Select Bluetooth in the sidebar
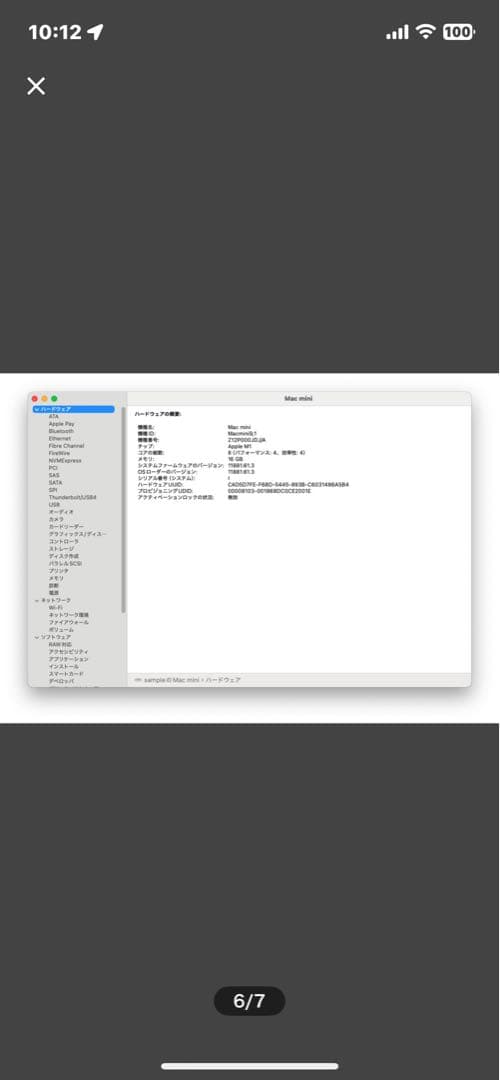The width and height of the screenshot is (500, 1080). 61,431
